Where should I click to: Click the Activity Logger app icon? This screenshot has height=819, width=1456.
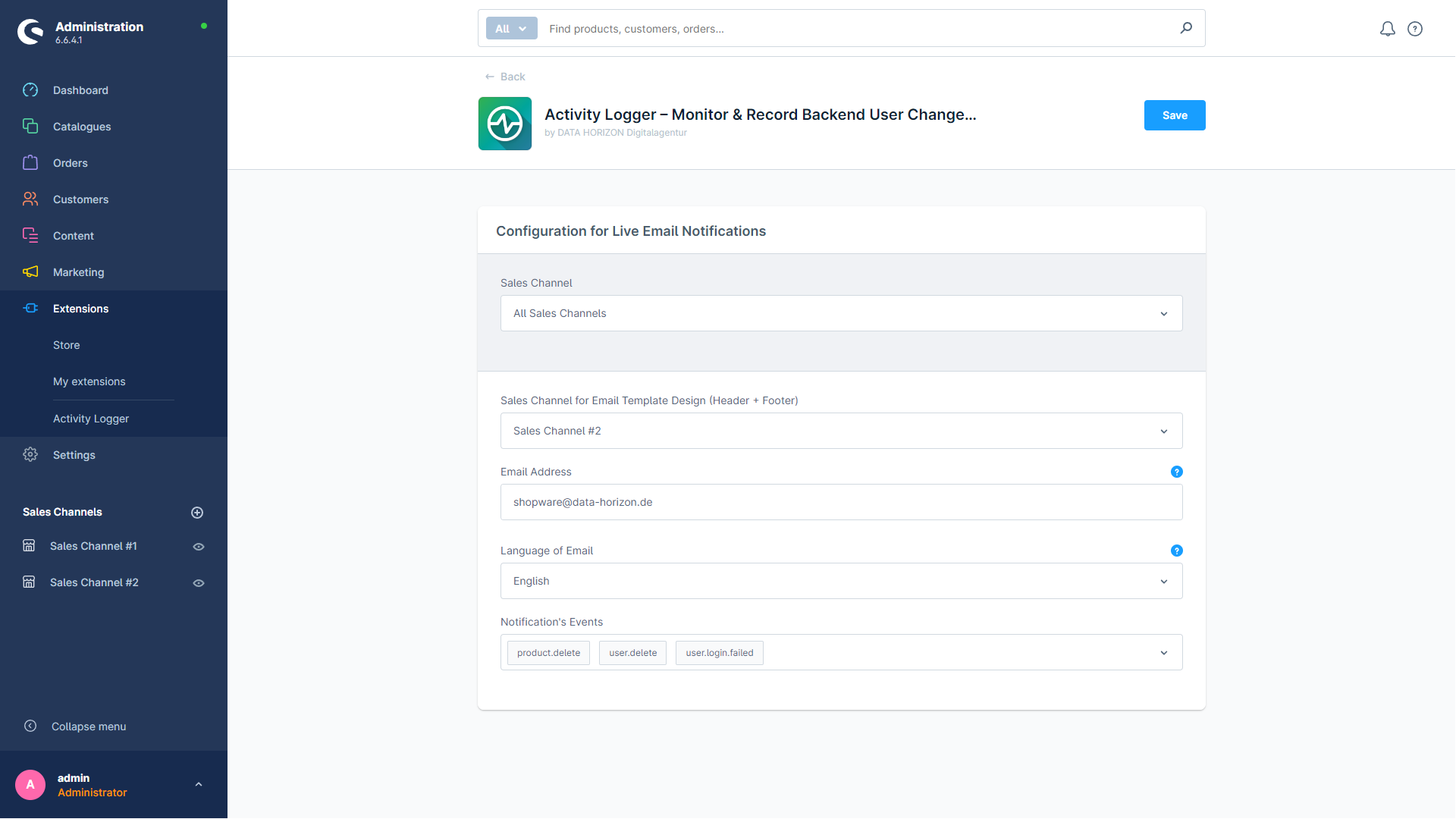tap(505, 123)
